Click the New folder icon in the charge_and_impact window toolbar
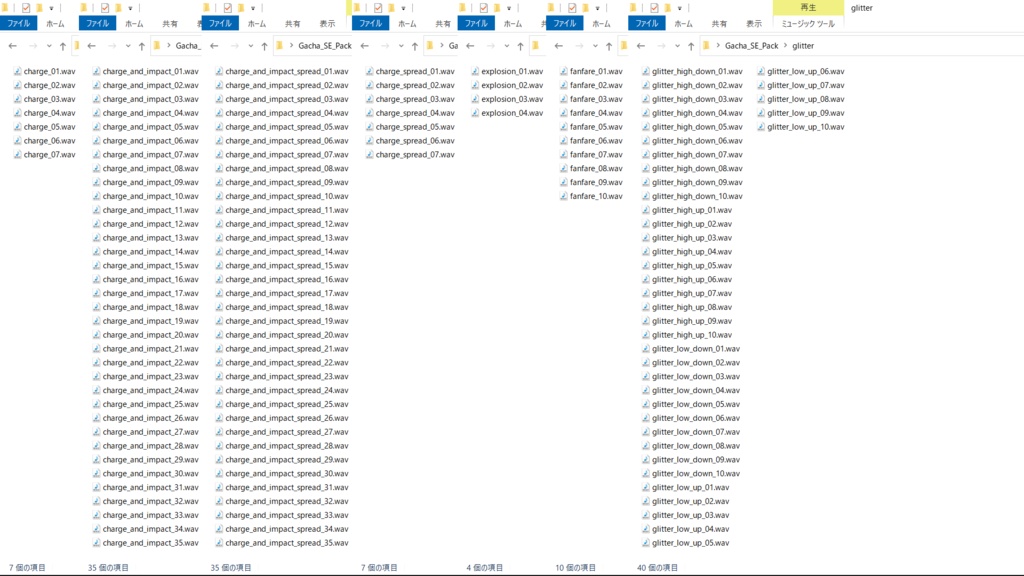The height and width of the screenshot is (576, 1024). coord(118,8)
